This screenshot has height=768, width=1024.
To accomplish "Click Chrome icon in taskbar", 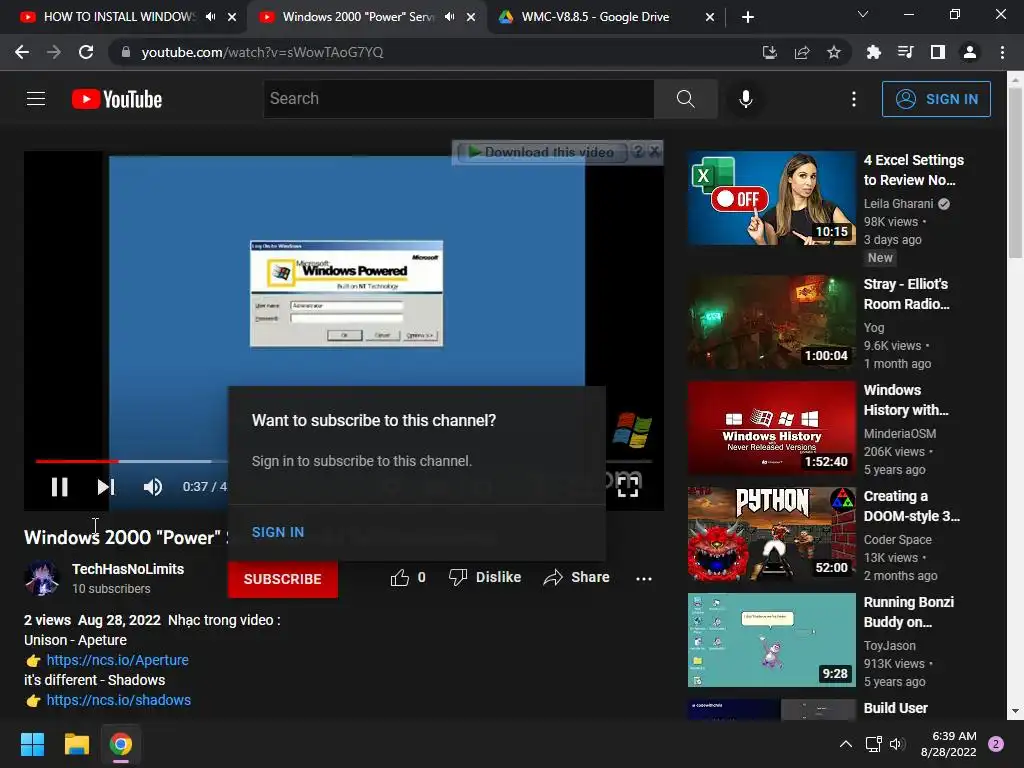I will [121, 744].
